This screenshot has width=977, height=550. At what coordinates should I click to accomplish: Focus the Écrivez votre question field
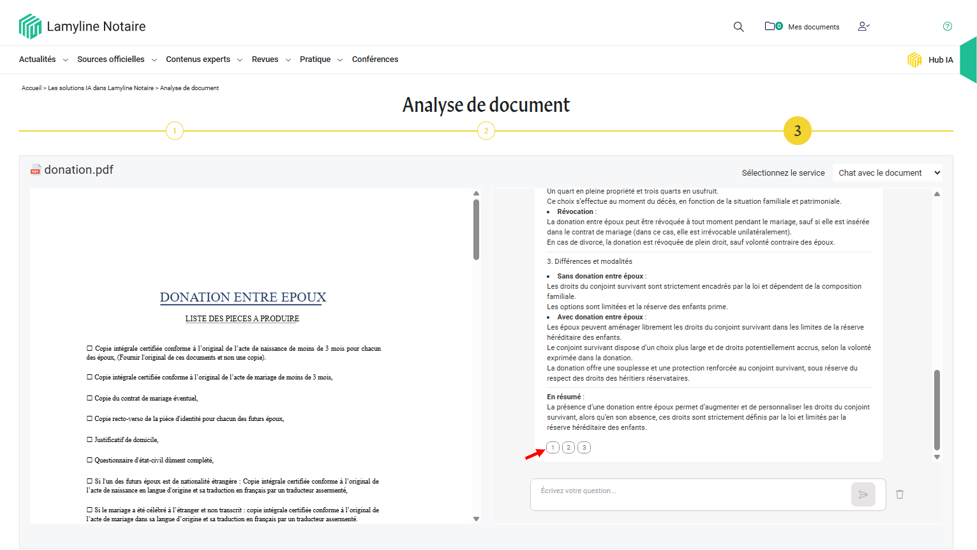coord(690,495)
